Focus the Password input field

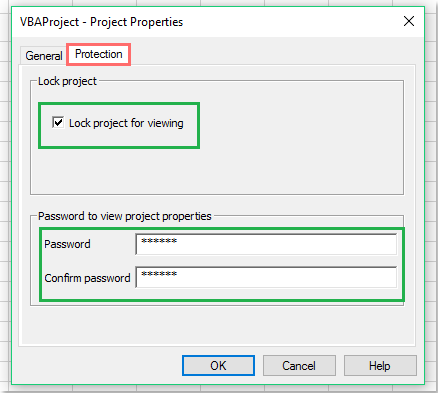(266, 244)
